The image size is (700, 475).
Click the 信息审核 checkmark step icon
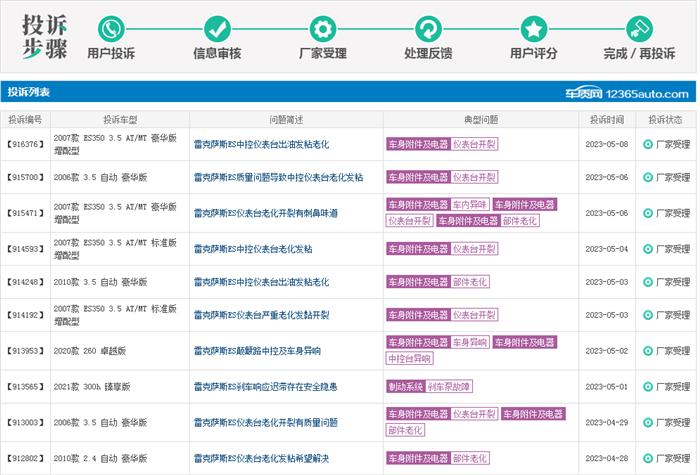pyautogui.click(x=217, y=29)
